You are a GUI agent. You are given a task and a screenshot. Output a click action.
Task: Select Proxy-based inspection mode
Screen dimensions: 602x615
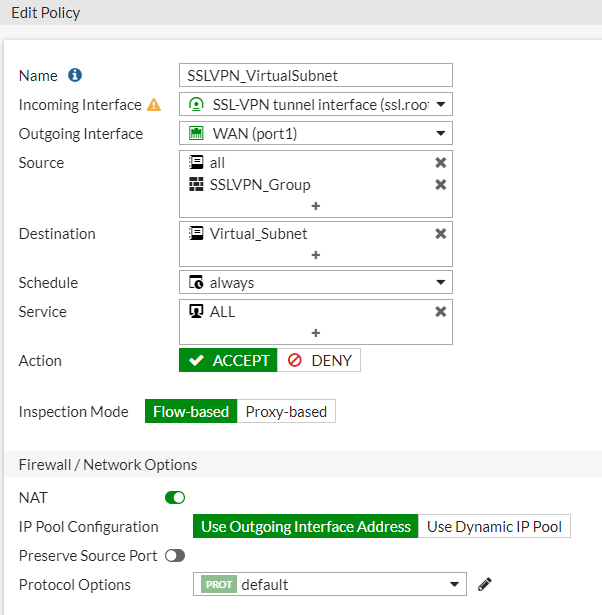click(286, 411)
